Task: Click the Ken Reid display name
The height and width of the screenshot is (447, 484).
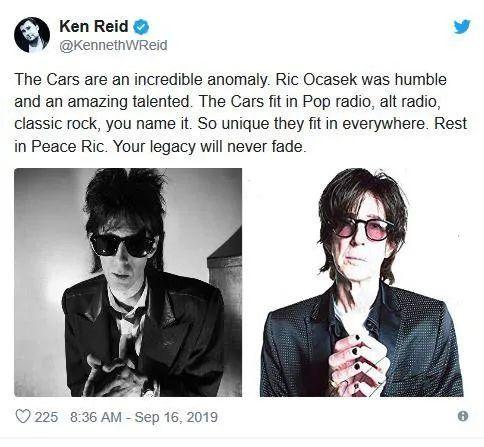Action: [94, 26]
